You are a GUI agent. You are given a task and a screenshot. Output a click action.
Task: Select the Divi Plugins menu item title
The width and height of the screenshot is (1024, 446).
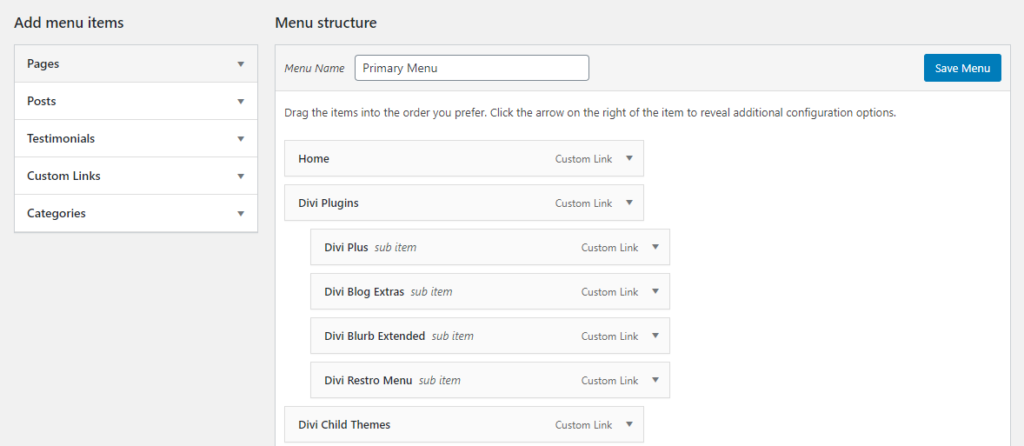(328, 203)
